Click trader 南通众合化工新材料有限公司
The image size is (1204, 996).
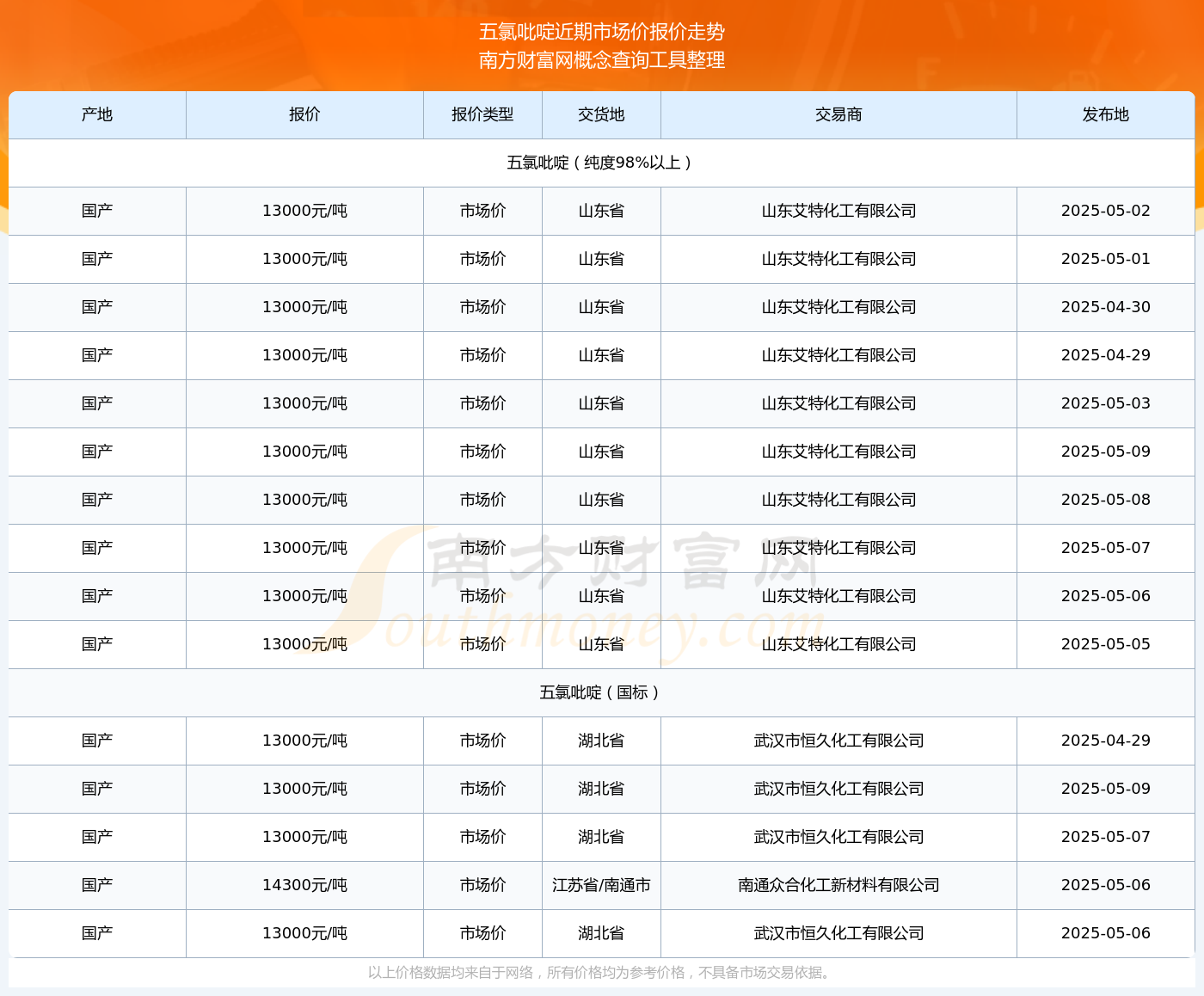pyautogui.click(x=838, y=885)
